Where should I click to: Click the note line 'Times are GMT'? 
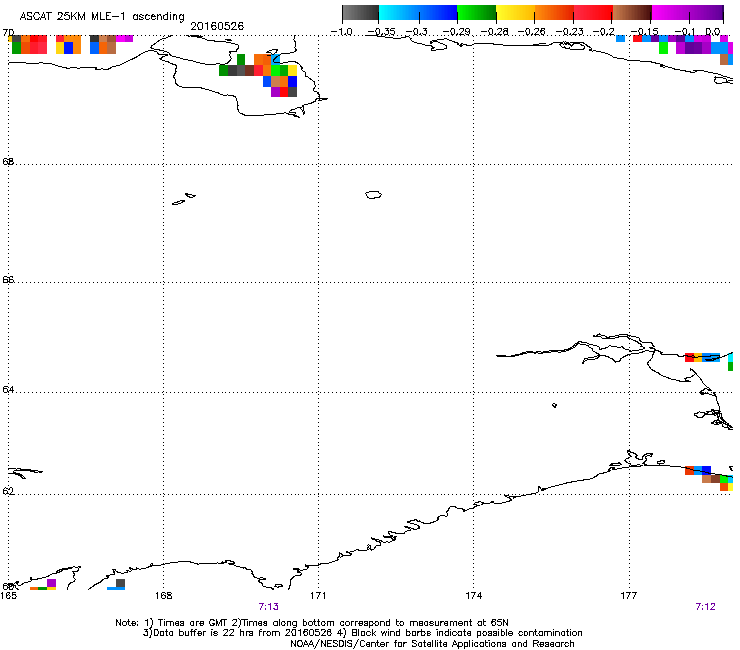193,623
